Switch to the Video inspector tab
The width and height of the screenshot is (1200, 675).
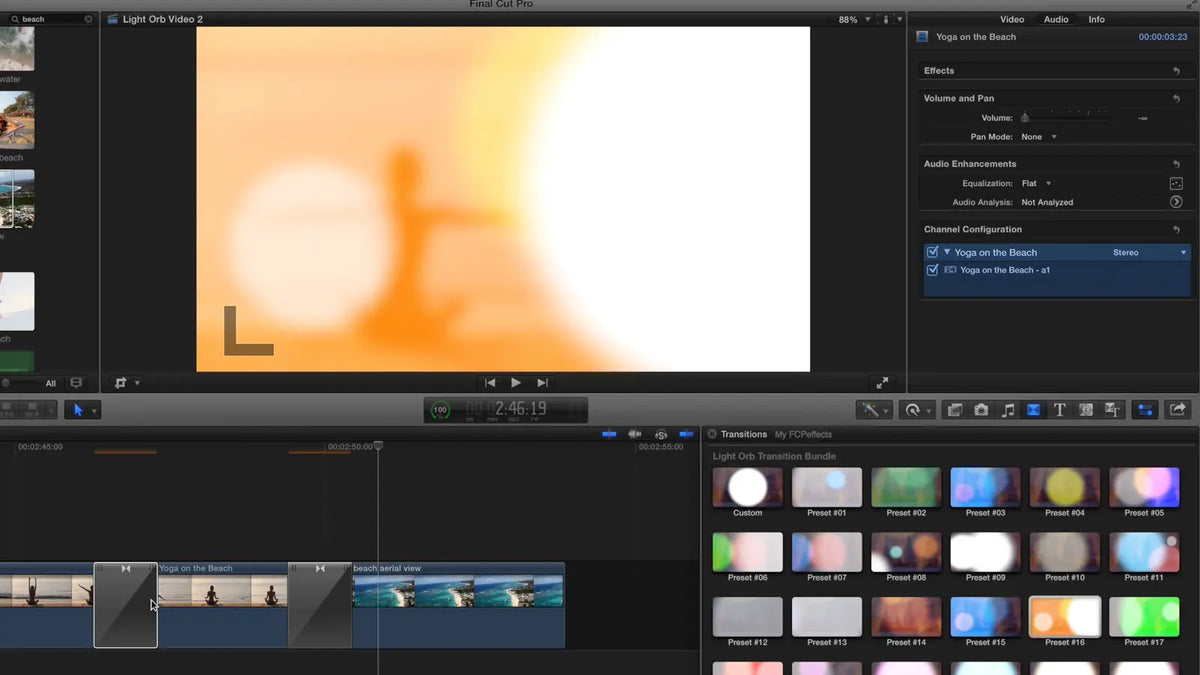pyautogui.click(x=1012, y=19)
